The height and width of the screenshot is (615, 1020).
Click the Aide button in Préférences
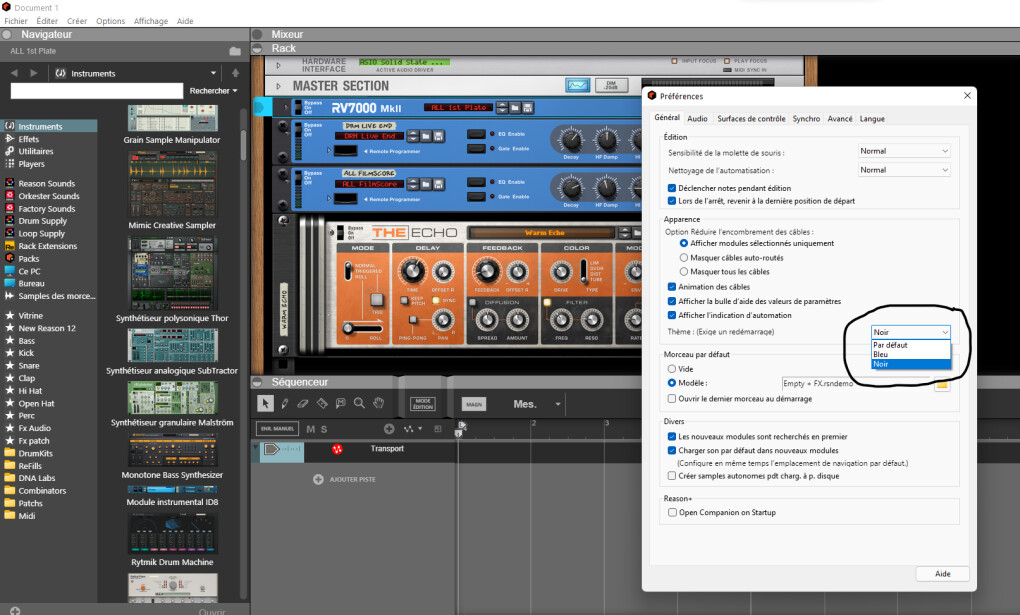click(943, 574)
